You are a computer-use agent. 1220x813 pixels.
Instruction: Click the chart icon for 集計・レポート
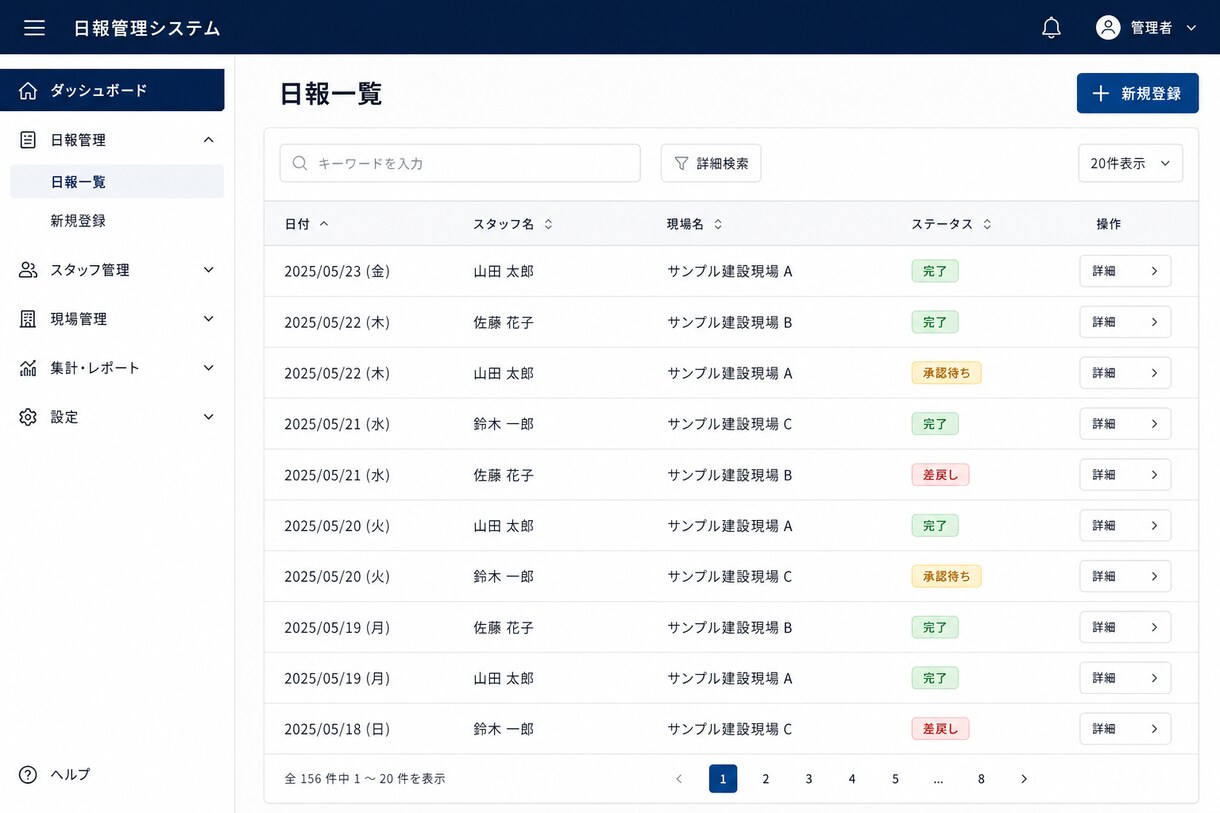click(x=28, y=368)
